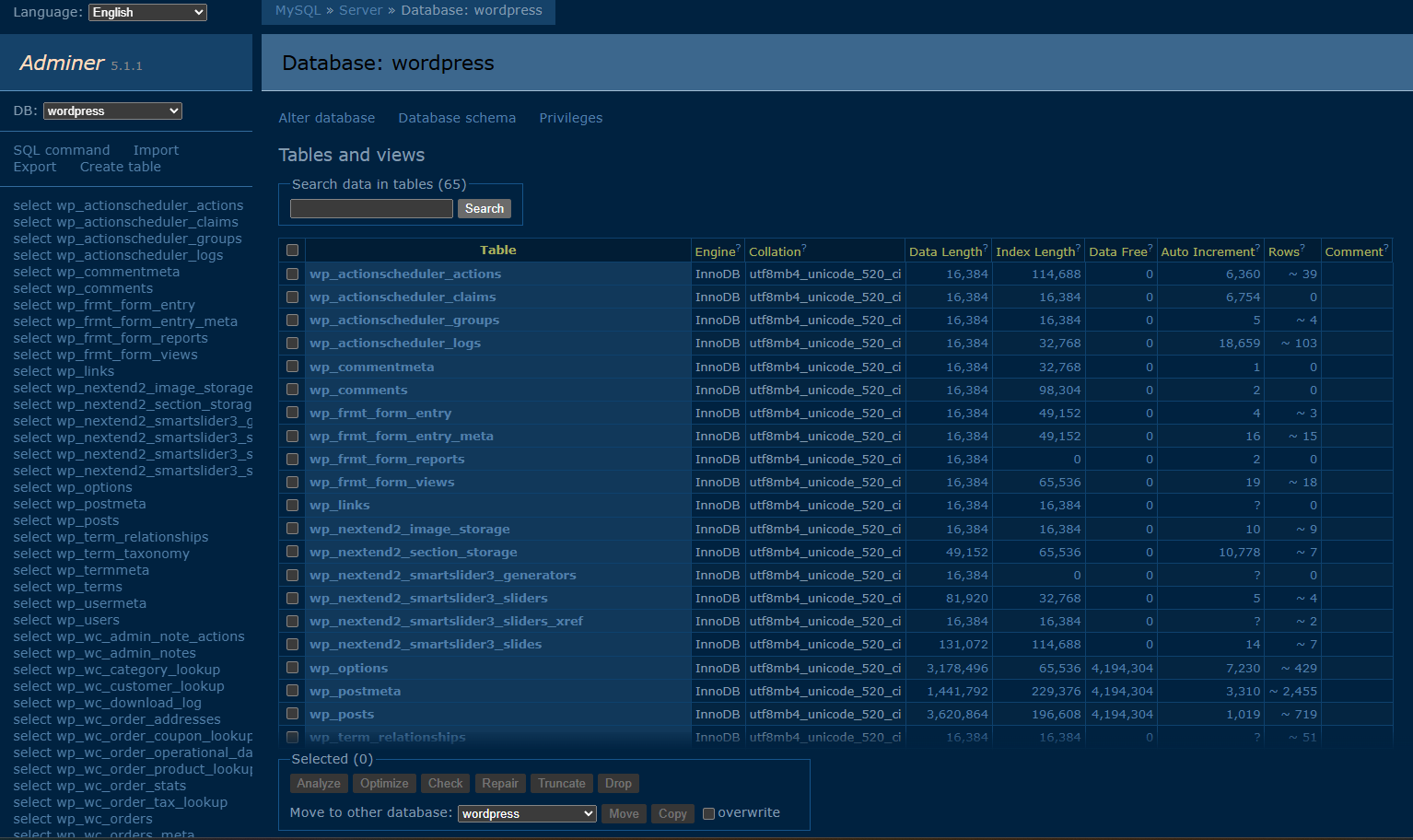This screenshot has width=1413, height=840.
Task: Click the Collation column help question mark
Action: coord(804,248)
